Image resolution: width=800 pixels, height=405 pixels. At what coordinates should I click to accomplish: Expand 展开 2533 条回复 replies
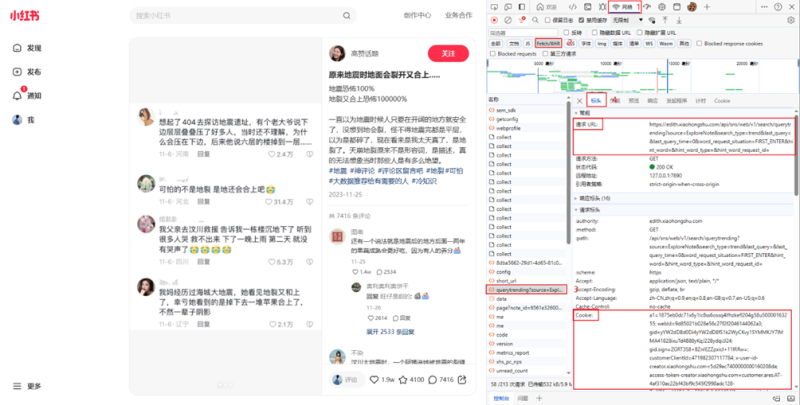click(390, 332)
